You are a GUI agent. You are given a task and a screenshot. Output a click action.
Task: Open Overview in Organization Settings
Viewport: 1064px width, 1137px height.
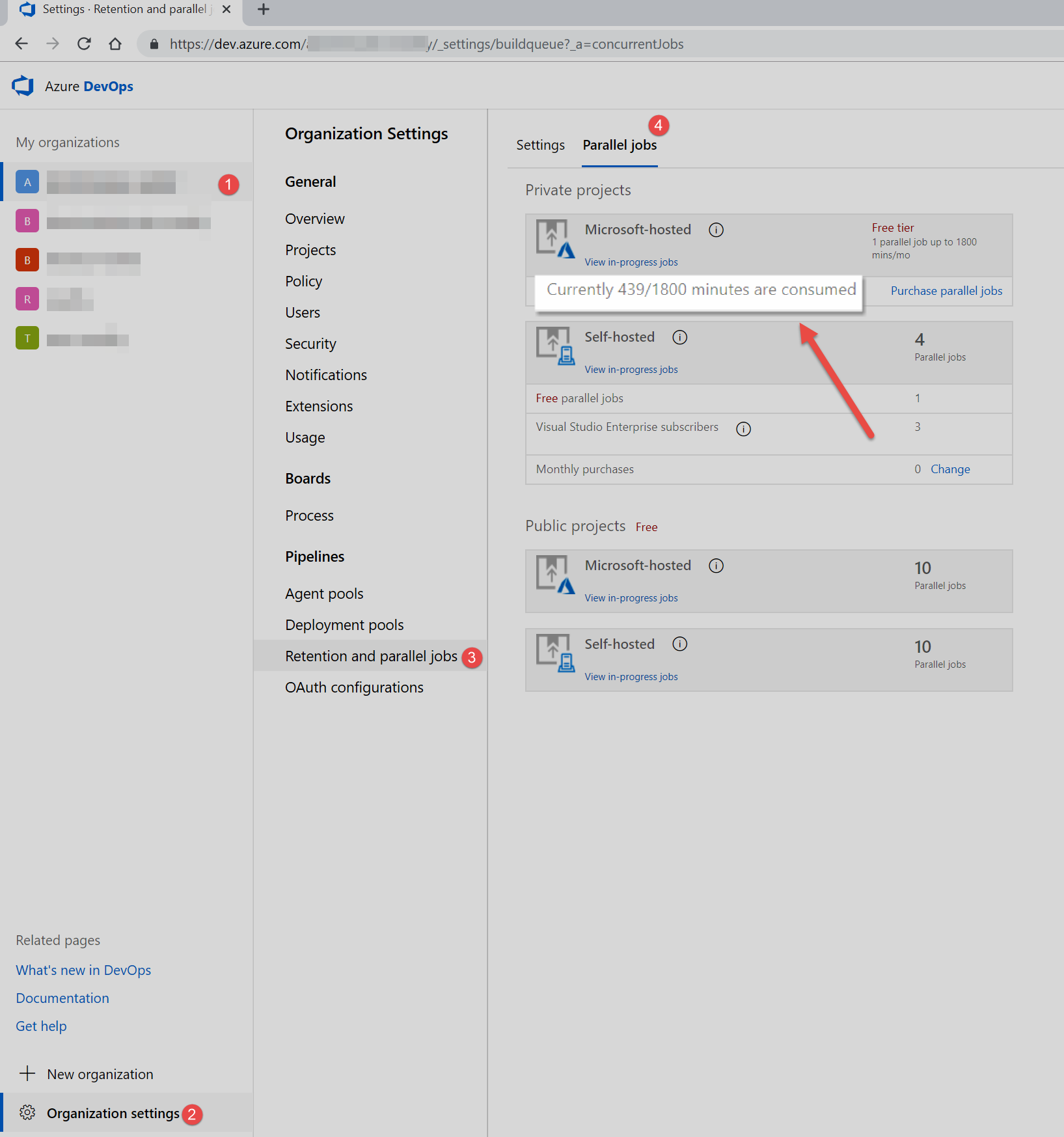pos(315,219)
